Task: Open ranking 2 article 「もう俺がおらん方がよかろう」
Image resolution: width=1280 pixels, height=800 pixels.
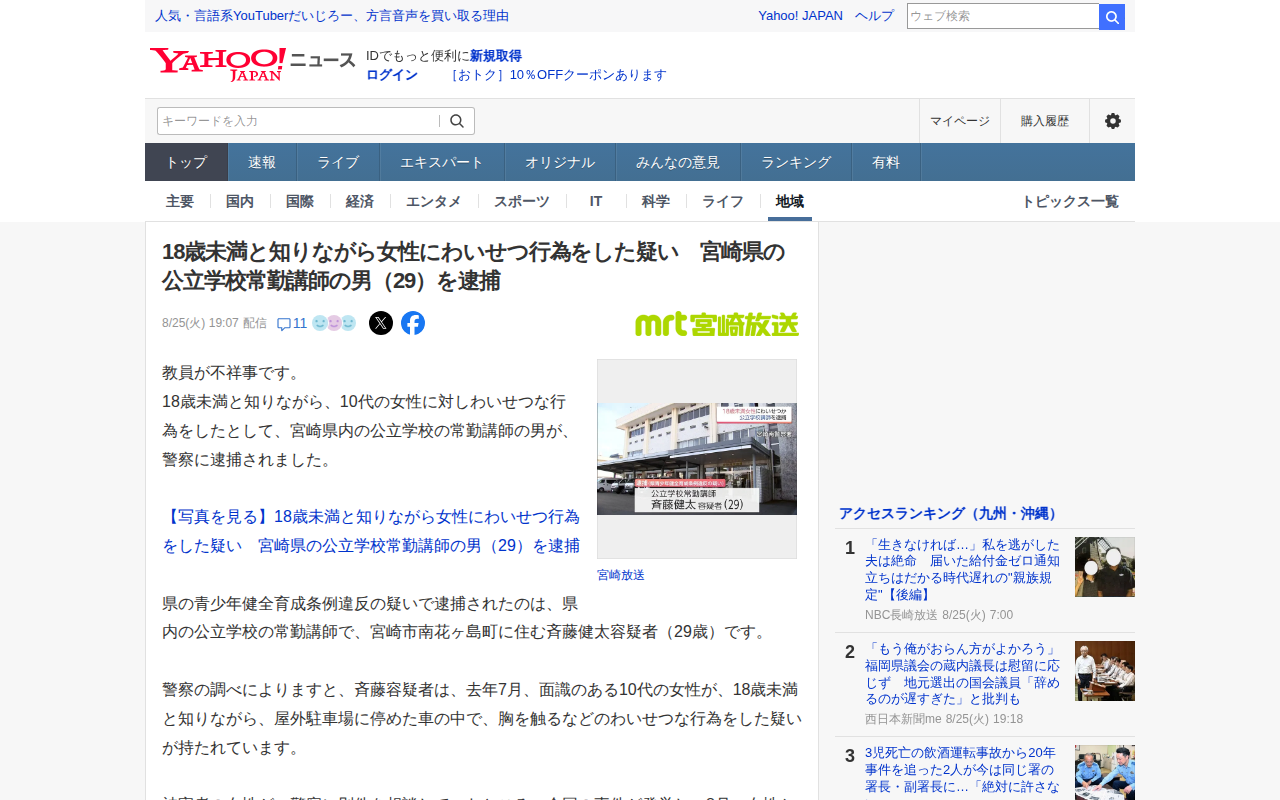Action: (x=963, y=674)
